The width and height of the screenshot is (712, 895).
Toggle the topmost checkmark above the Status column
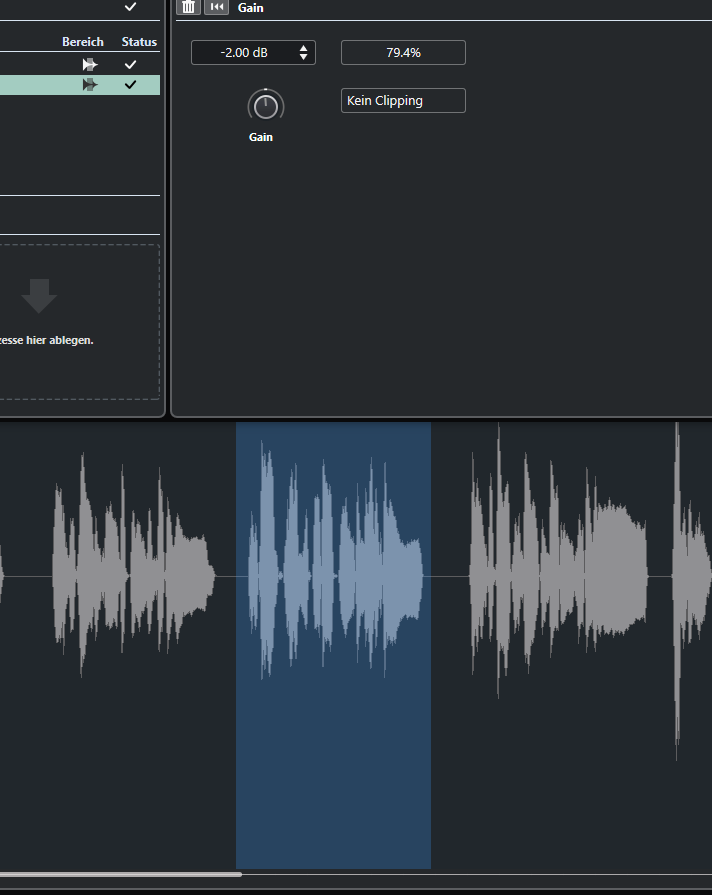tap(130, 7)
